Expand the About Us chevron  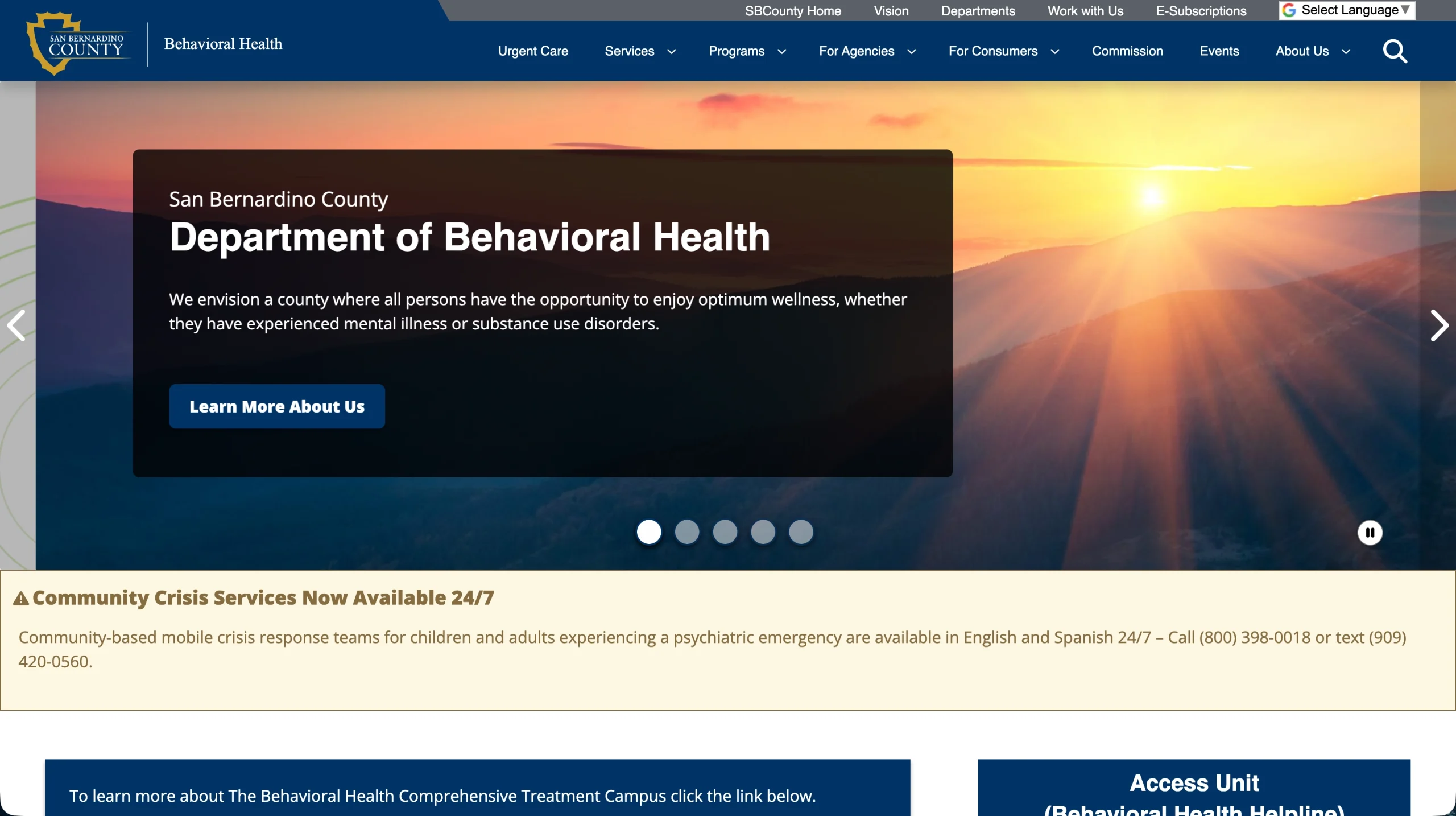click(x=1346, y=52)
